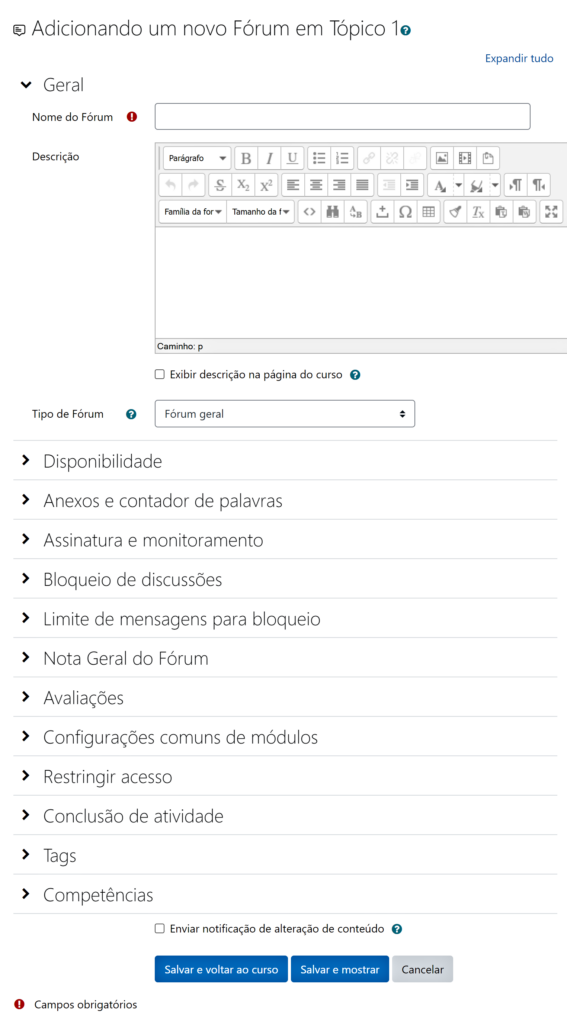Click the Nome do Fórum text field
Viewport: 567px width, 1024px height.
click(x=342, y=117)
